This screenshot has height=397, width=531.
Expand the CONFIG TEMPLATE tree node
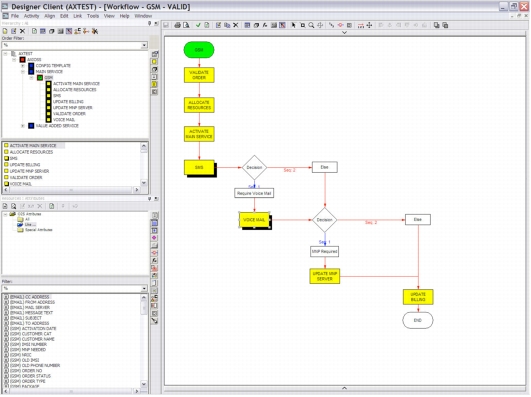tap(23, 66)
